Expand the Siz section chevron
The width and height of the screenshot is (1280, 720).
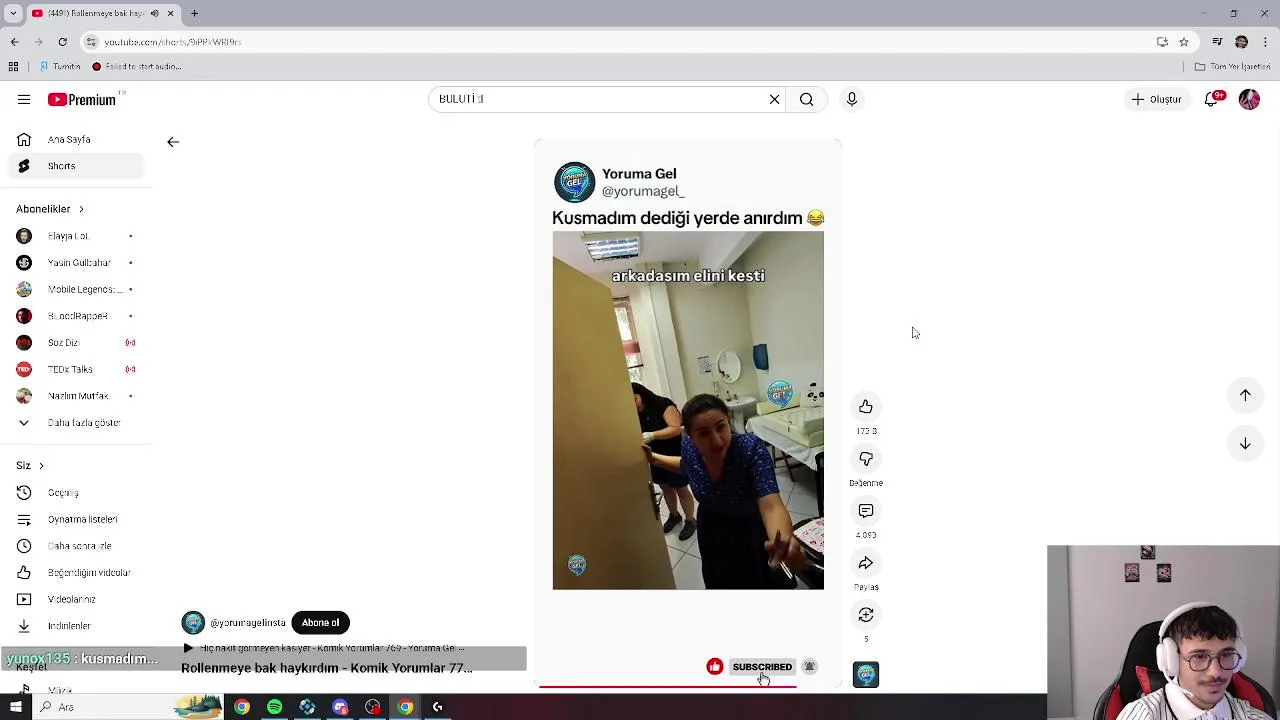[x=41, y=466]
